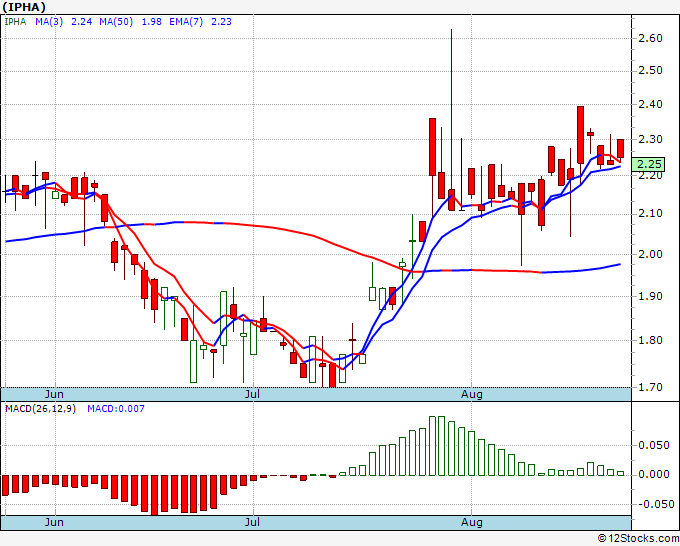680x546 pixels.
Task: Select the MA(3) legend label
Action: tap(49, 22)
